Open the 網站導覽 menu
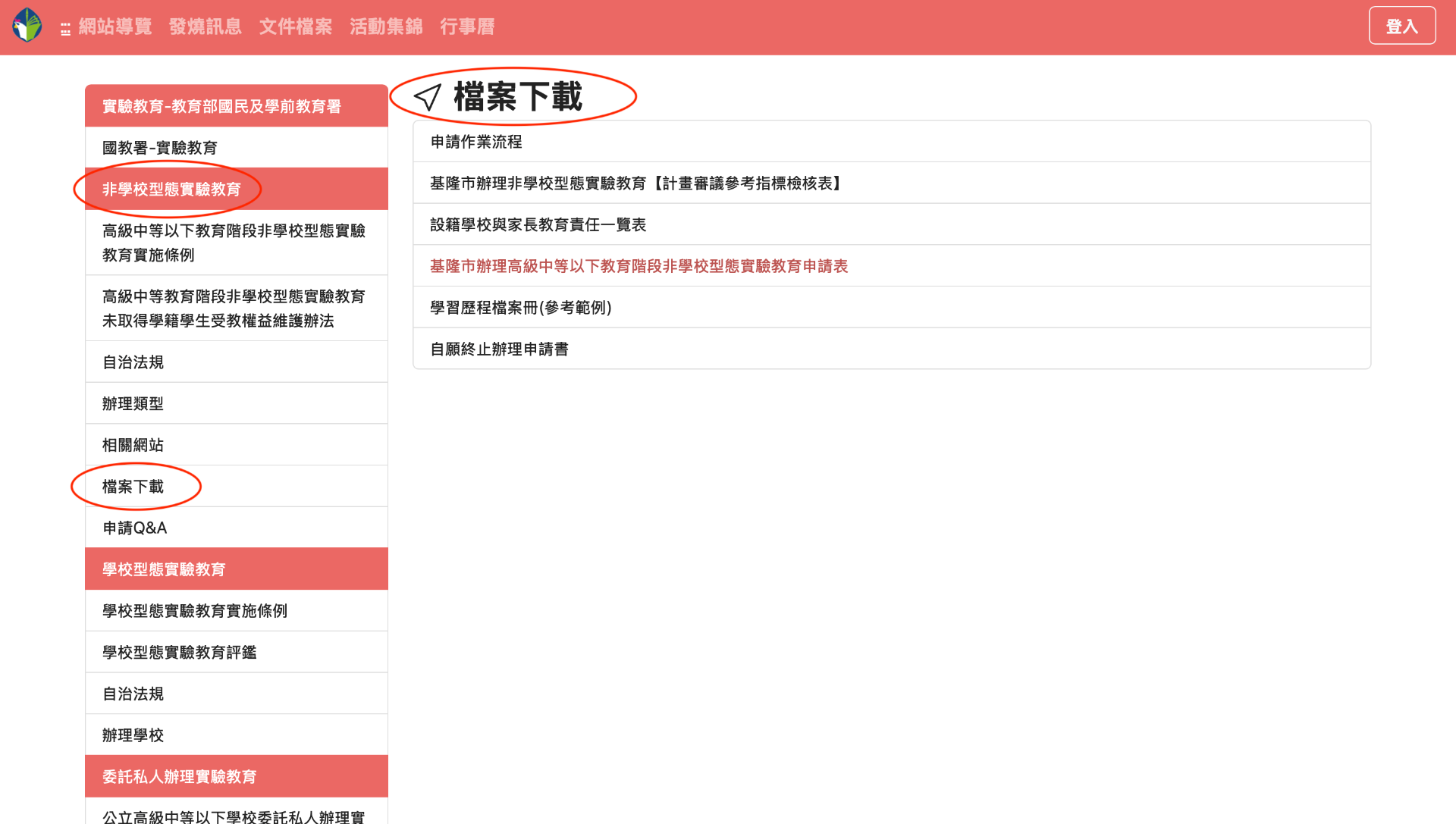The image size is (1456, 824). coord(115,27)
